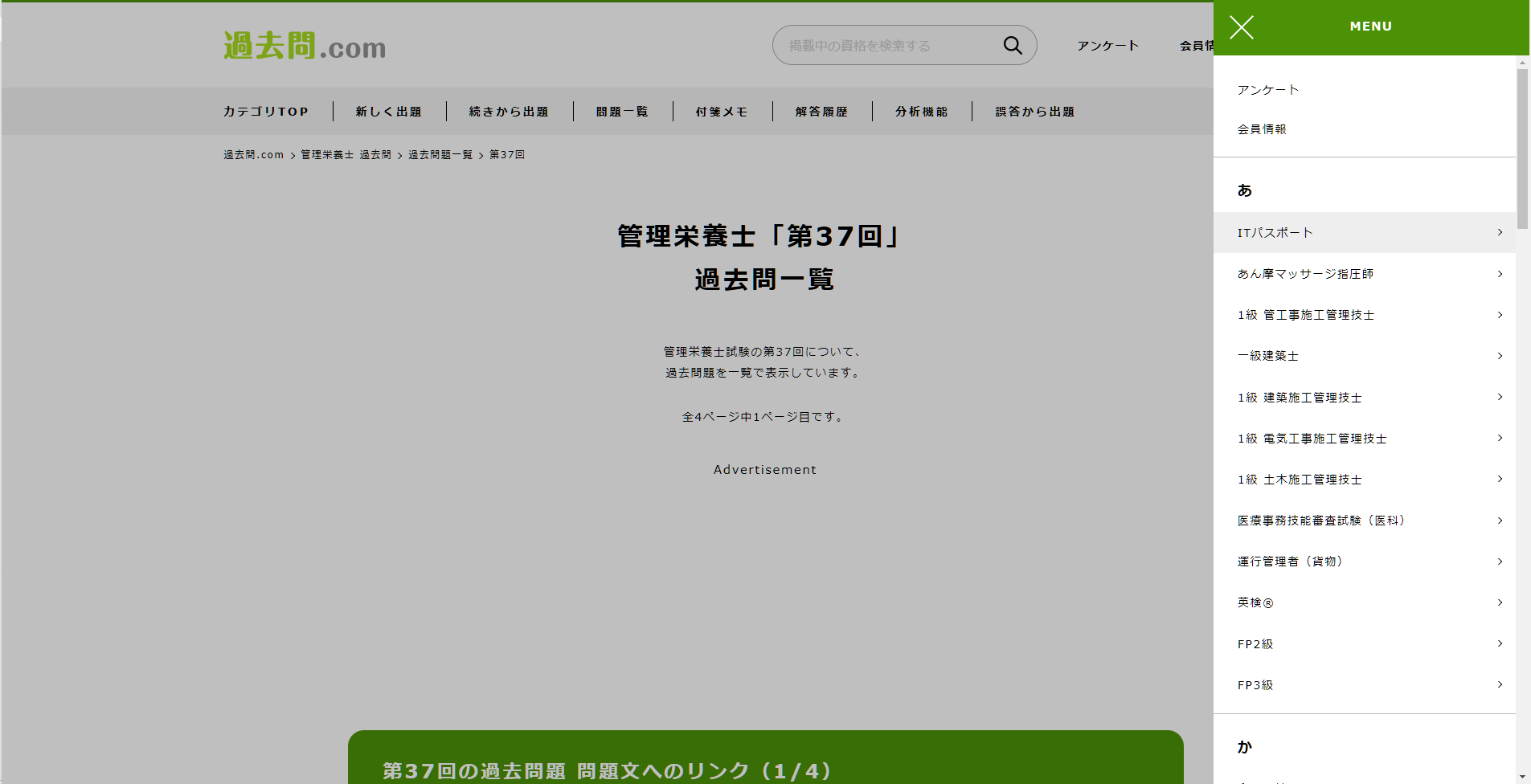Viewport: 1531px width, 784px height.
Task: Click 管理栄養士 過去問 breadcrumb link
Action: point(346,155)
